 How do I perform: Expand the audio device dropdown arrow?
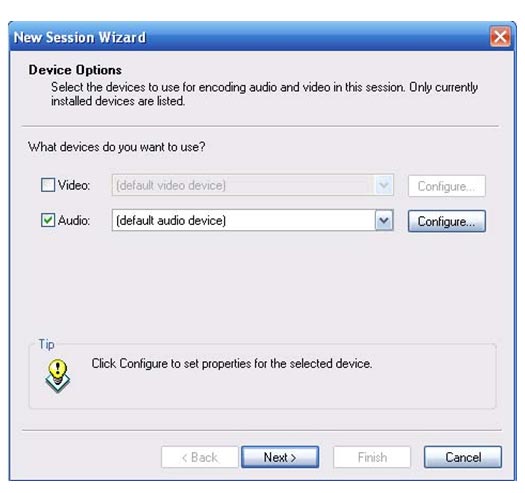click(384, 220)
